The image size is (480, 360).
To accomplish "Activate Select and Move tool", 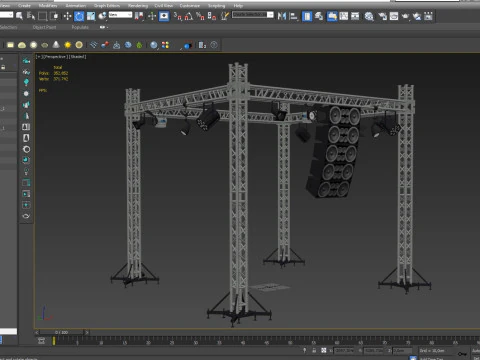I will tap(67, 16).
